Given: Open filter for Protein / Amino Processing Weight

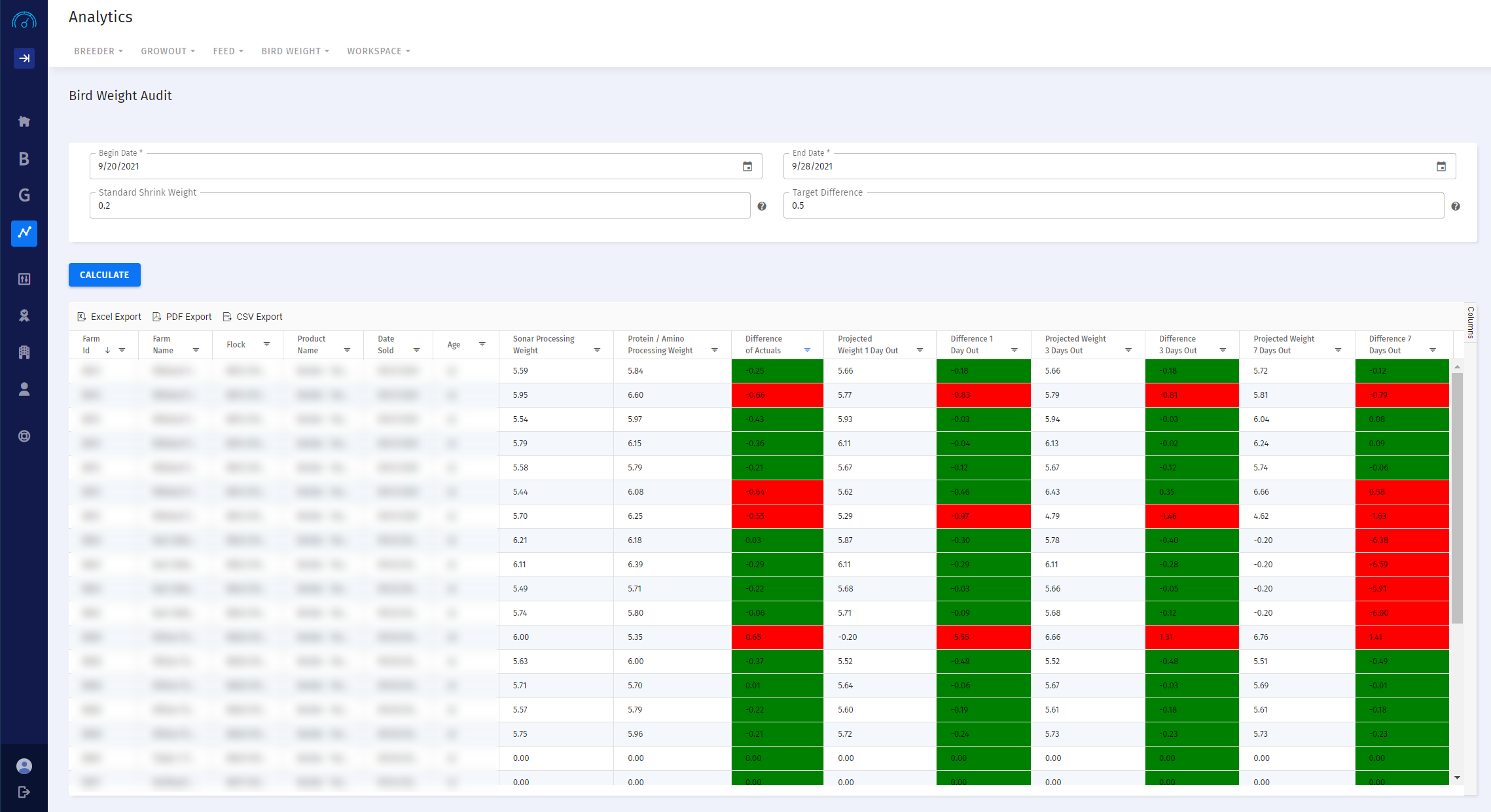Looking at the screenshot, I should tap(715, 350).
